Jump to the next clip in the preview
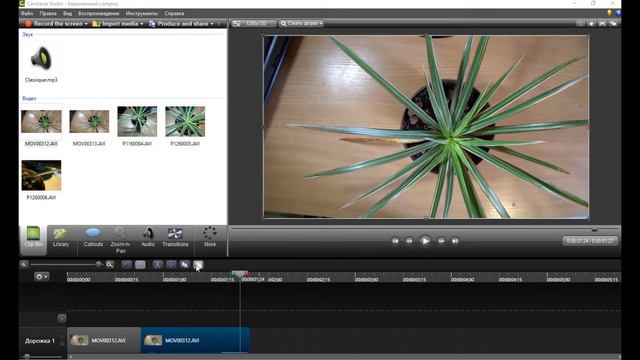 click(455, 241)
